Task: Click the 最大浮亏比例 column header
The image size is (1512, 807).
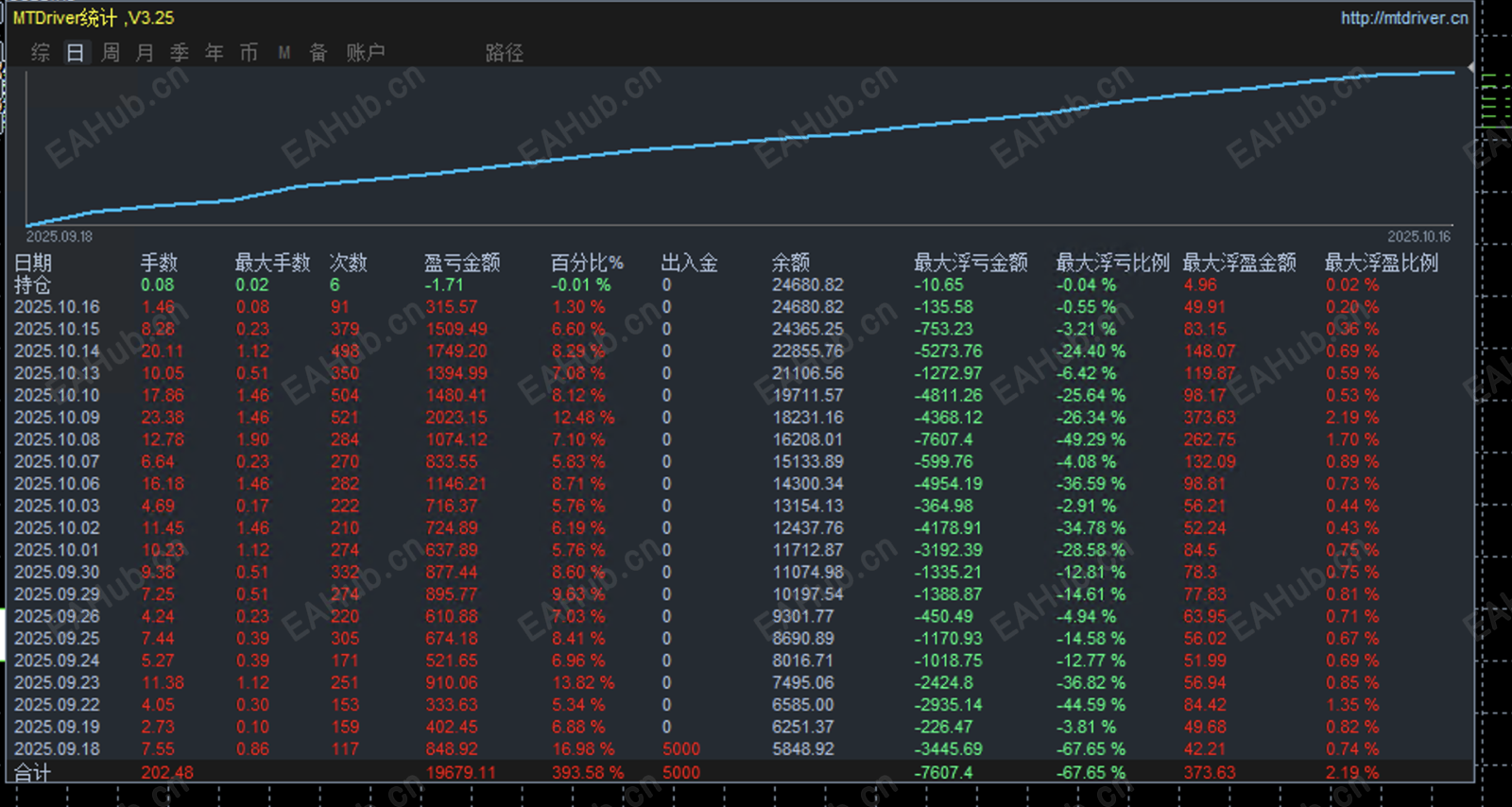Action: 1112,263
